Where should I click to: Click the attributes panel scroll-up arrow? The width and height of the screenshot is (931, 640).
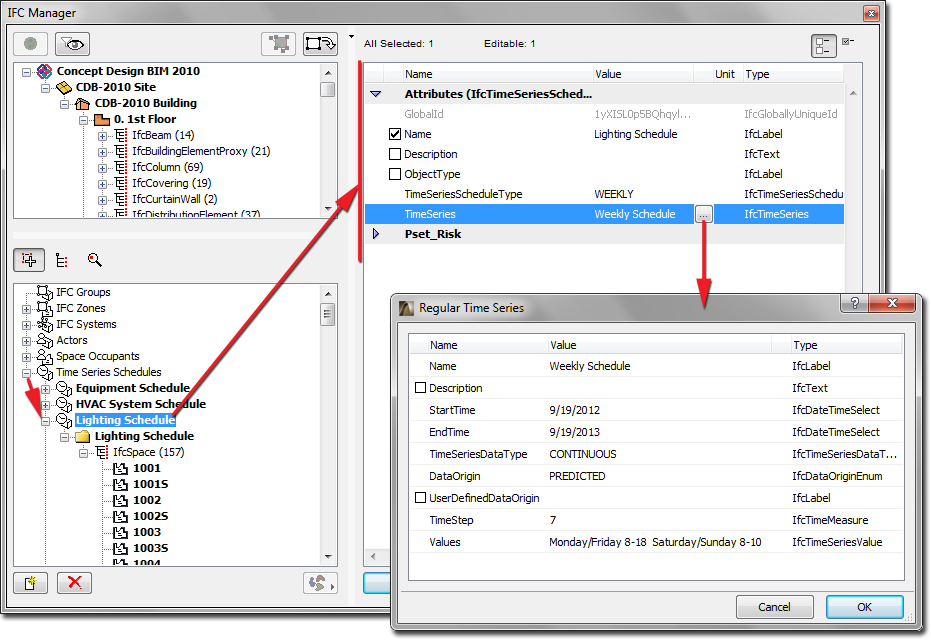click(853, 93)
